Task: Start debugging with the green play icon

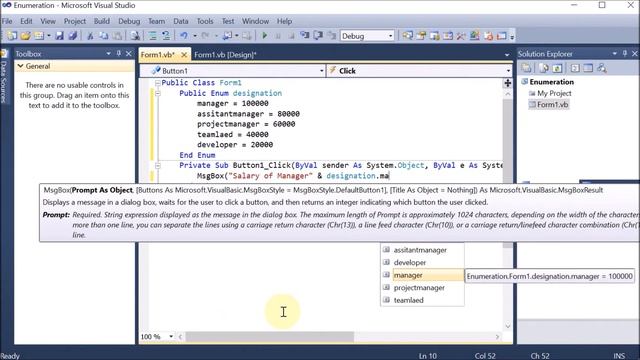Action: (x=264, y=36)
